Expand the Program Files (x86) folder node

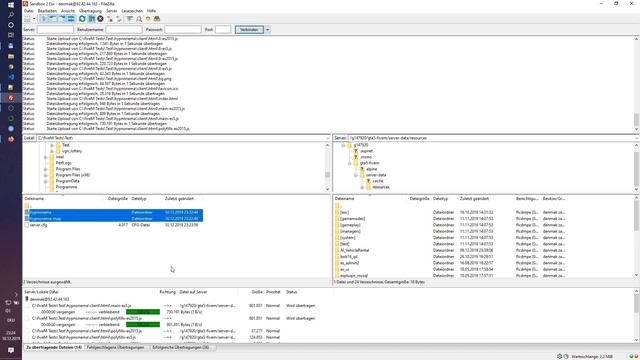click(x=46, y=175)
